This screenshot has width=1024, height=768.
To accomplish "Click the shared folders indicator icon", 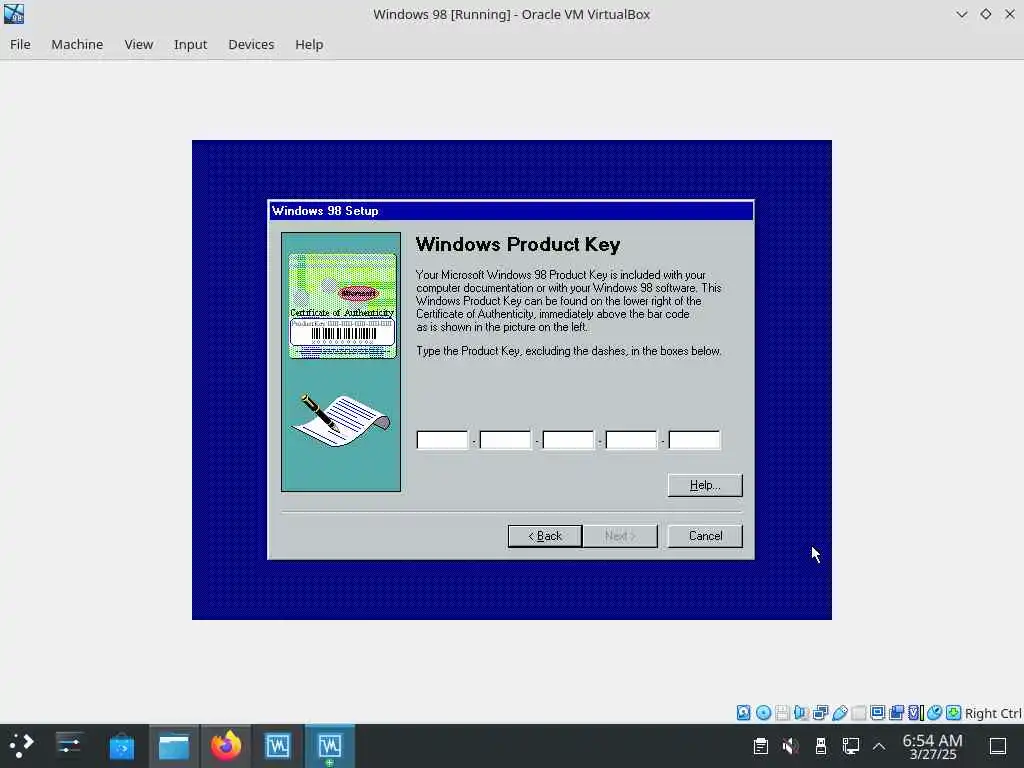I will (859, 712).
